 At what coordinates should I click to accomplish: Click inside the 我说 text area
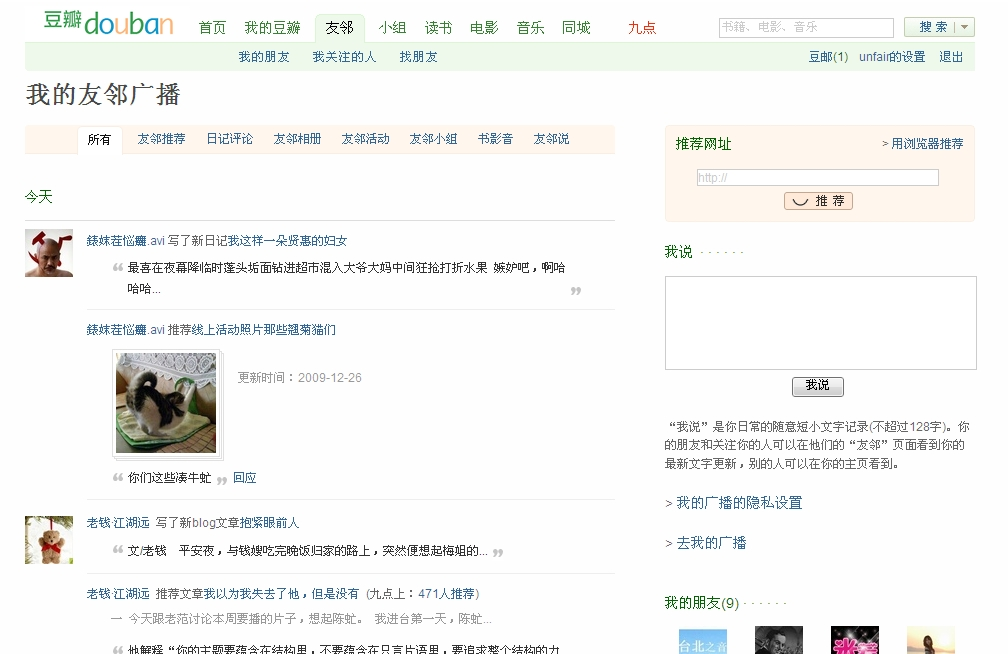[x=820, y=323]
